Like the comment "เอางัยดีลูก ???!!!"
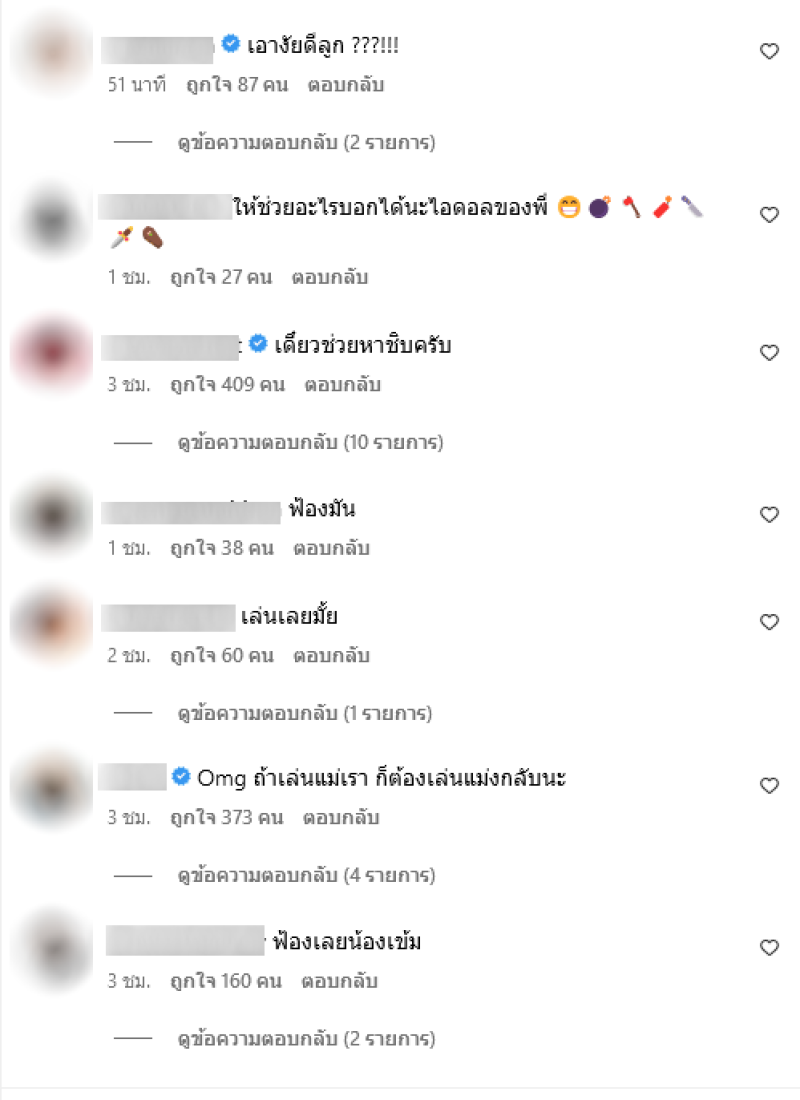800x1100 pixels. click(x=769, y=51)
